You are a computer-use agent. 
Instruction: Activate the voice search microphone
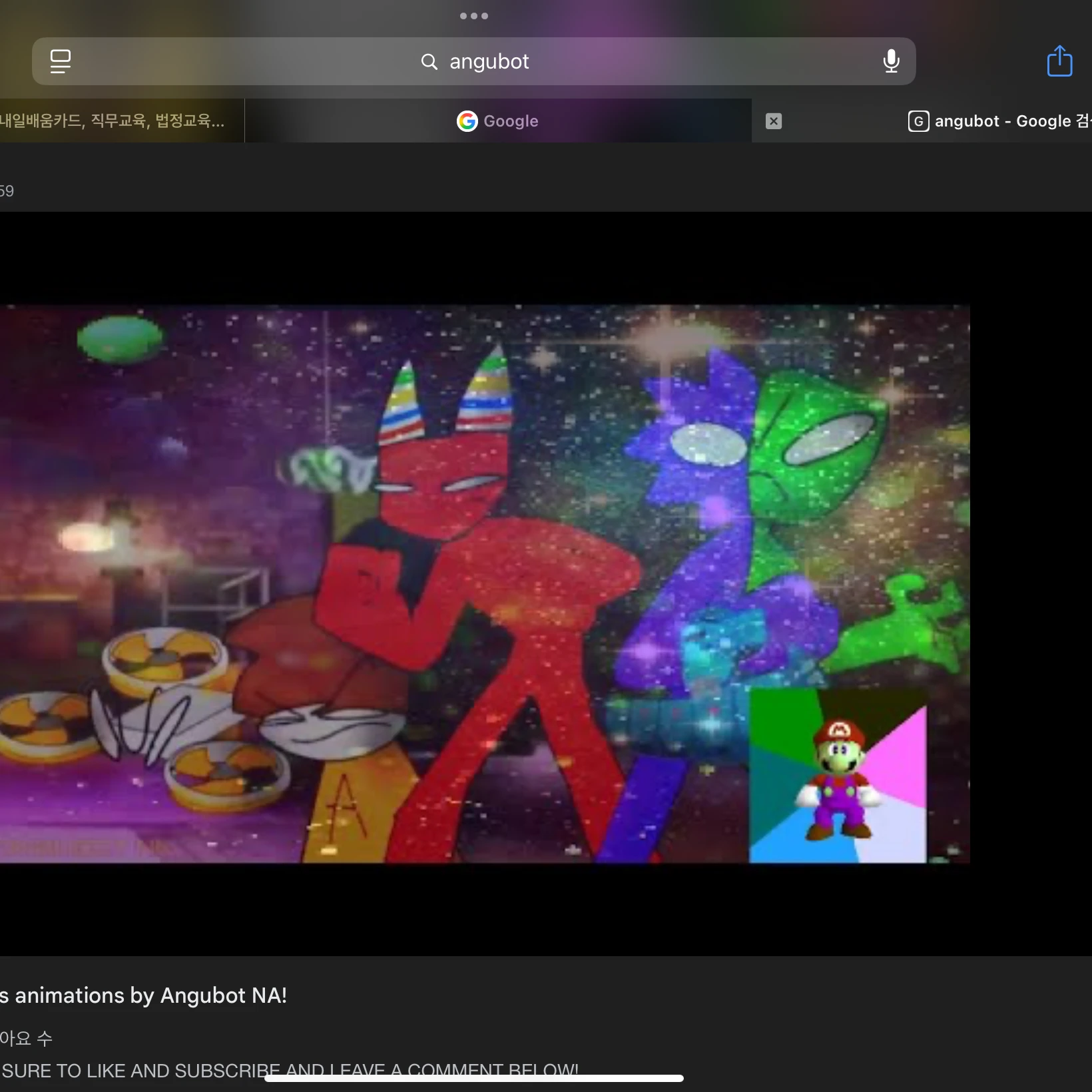pyautogui.click(x=891, y=61)
